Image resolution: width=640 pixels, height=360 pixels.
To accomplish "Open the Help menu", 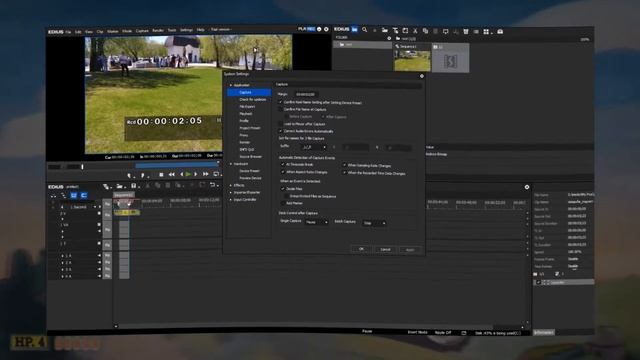I will 200,30.
